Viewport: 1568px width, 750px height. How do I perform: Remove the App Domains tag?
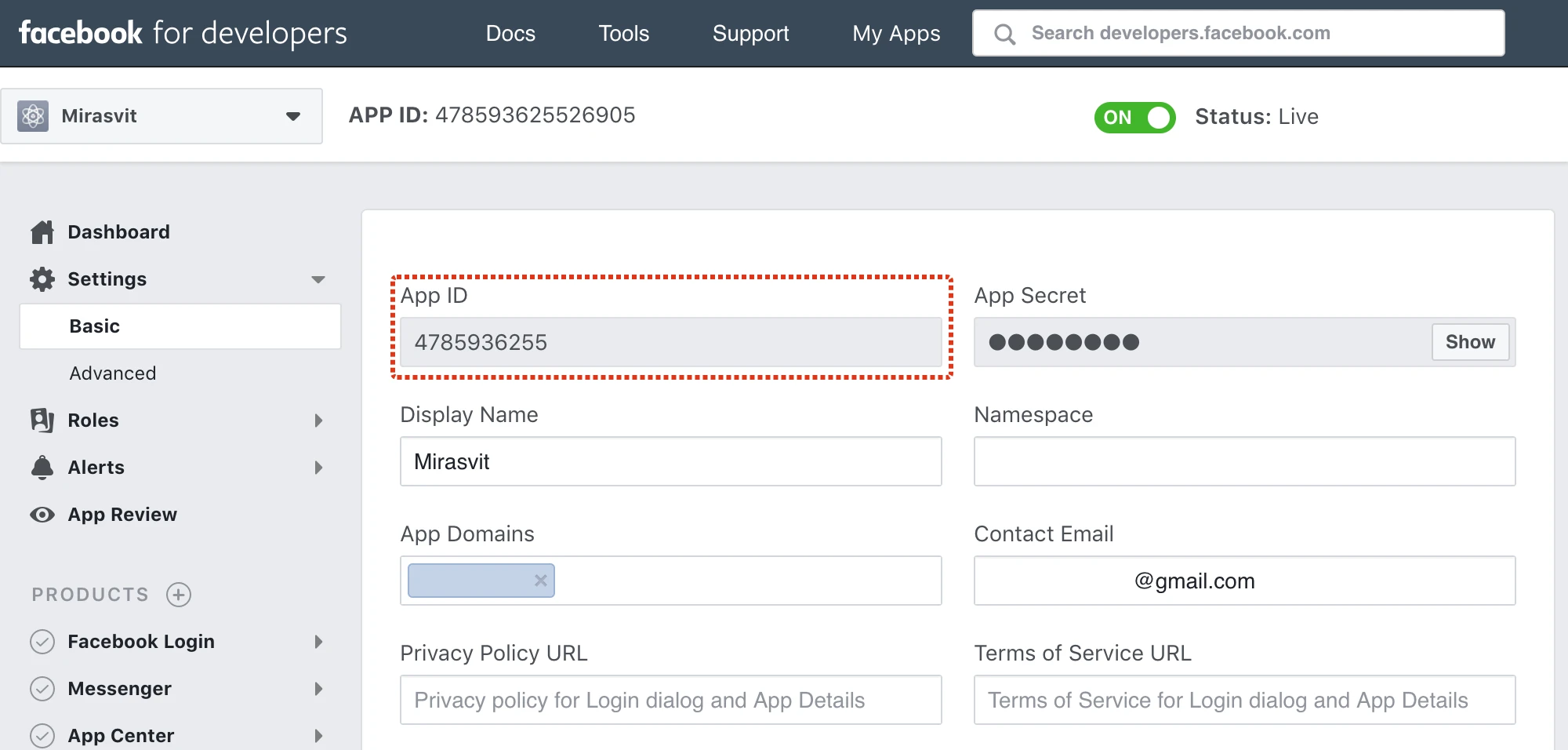[x=540, y=581]
